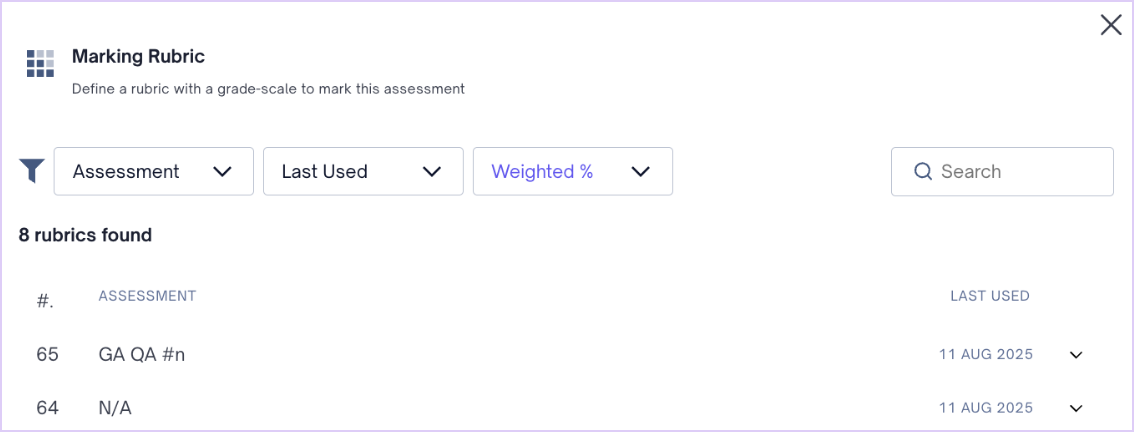Click the date on rubric row 65
The width and height of the screenshot is (1134, 432).
[986, 355]
